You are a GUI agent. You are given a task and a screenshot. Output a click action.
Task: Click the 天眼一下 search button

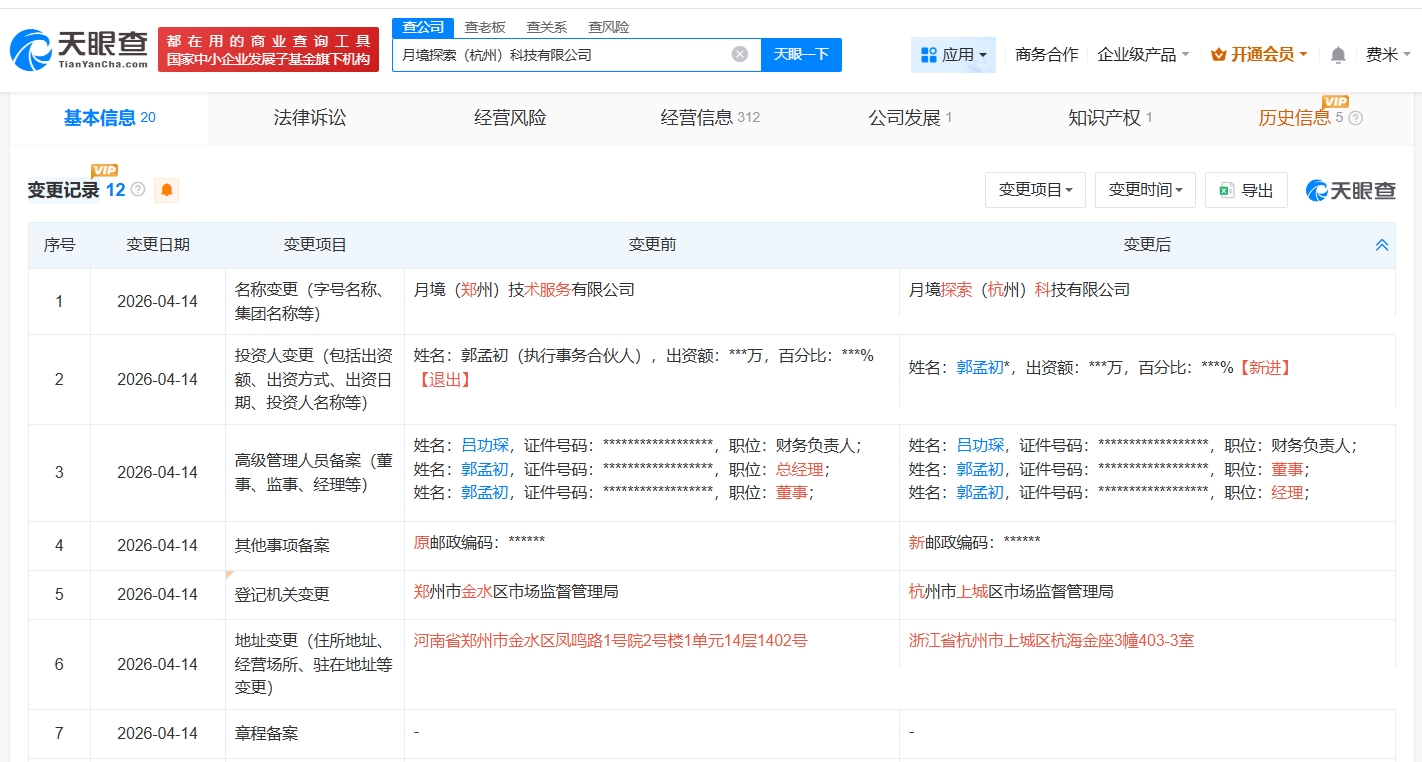point(801,54)
